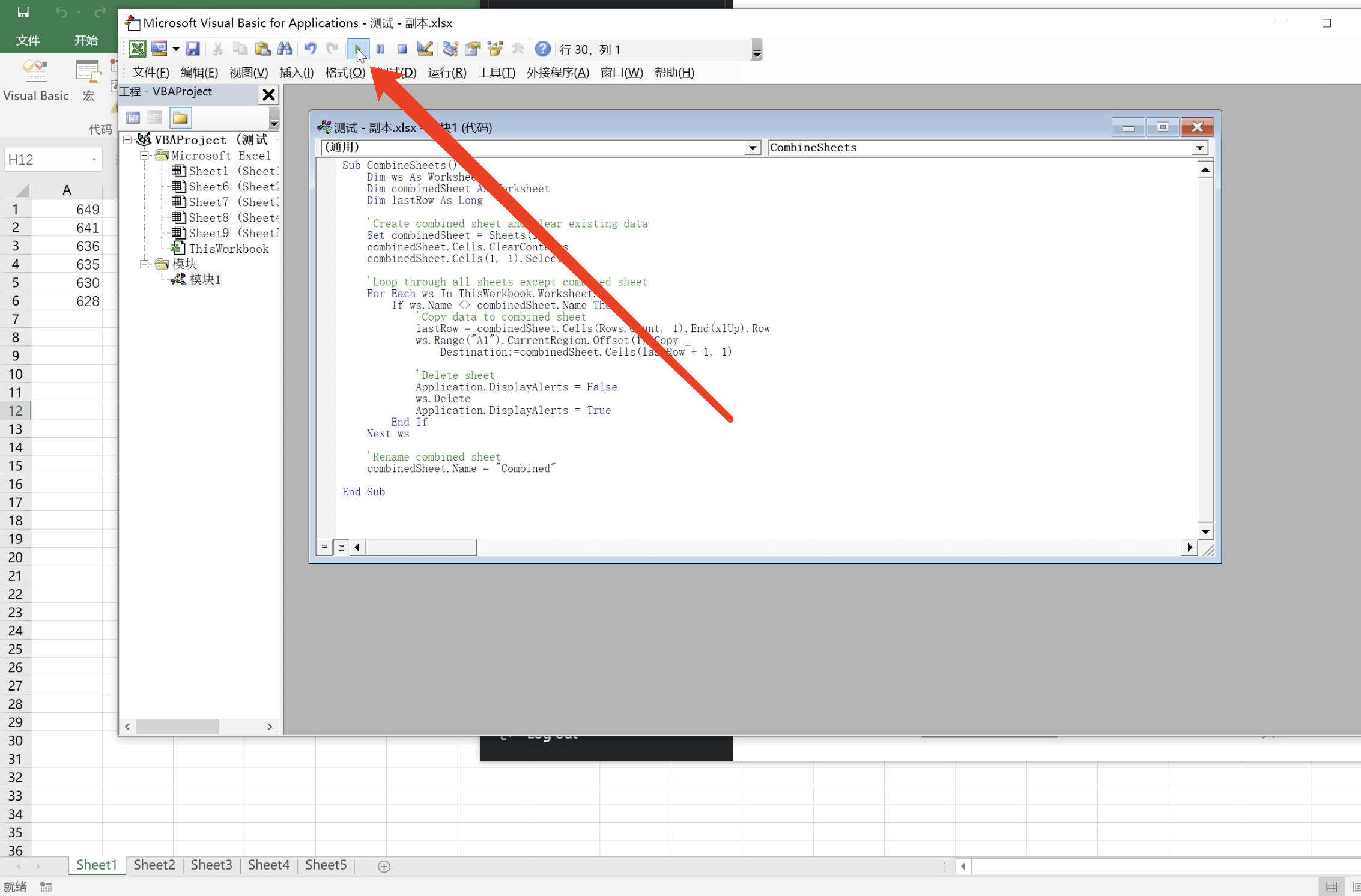Click the Reset (stop) toolbar icon
The width and height of the screenshot is (1361, 896).
tap(402, 49)
